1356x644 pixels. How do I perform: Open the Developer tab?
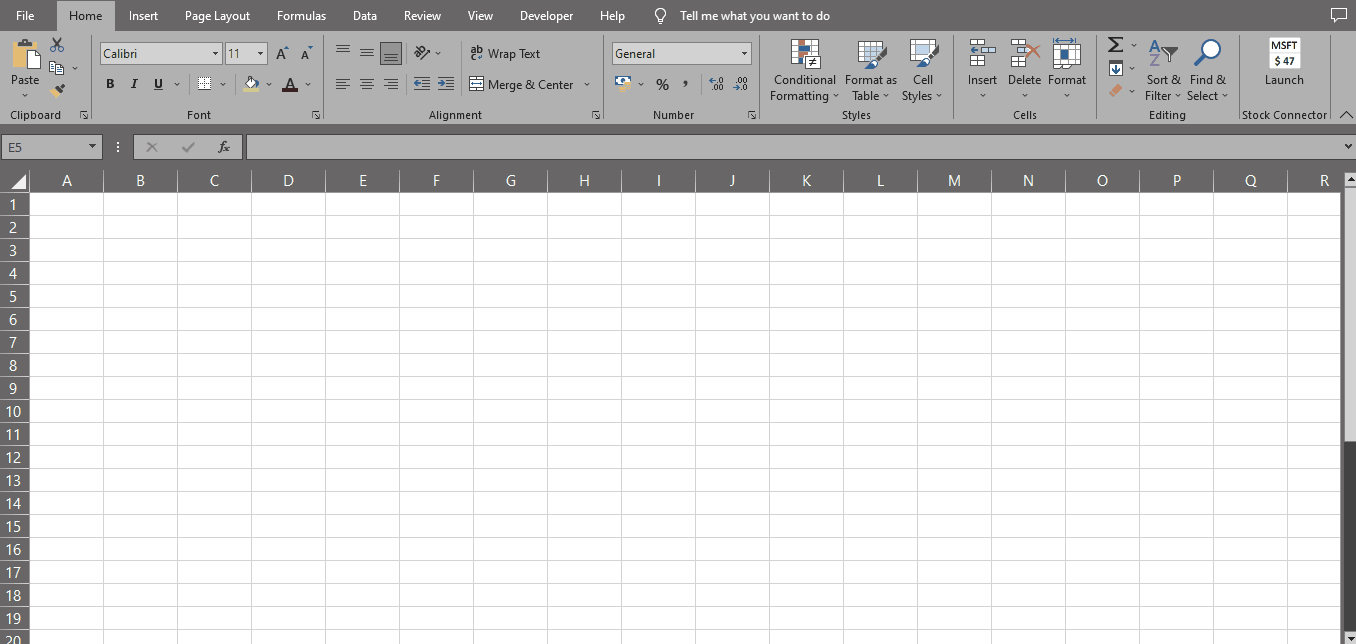tap(546, 15)
